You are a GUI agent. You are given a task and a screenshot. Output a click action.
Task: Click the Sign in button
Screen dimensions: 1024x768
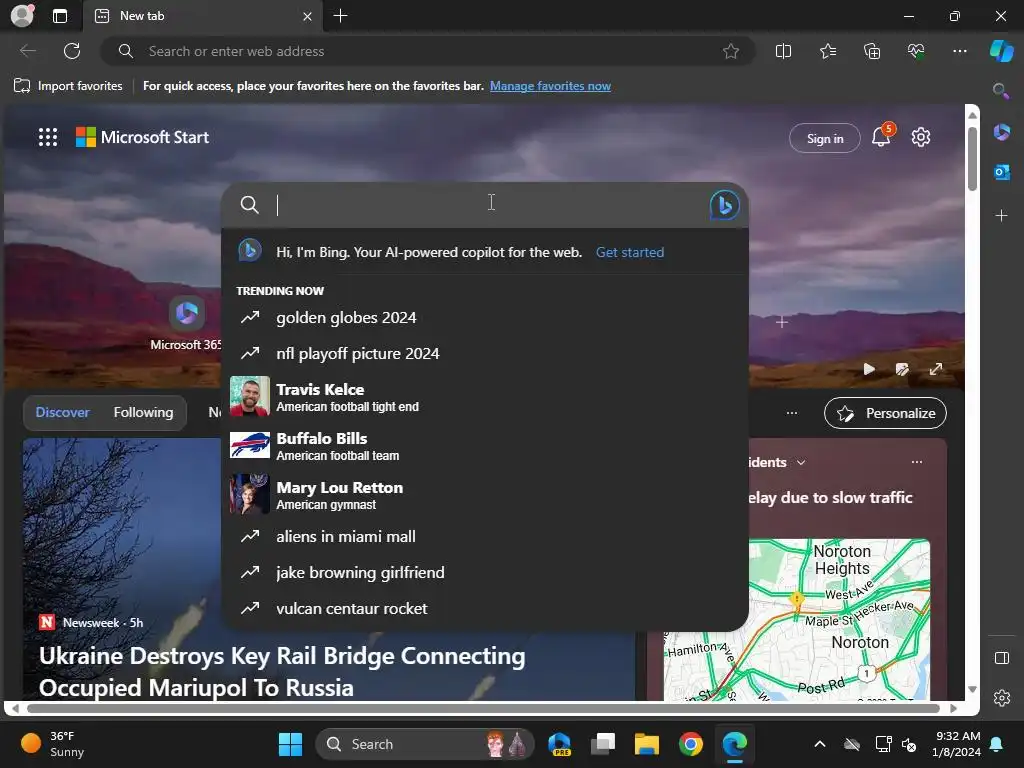(824, 138)
